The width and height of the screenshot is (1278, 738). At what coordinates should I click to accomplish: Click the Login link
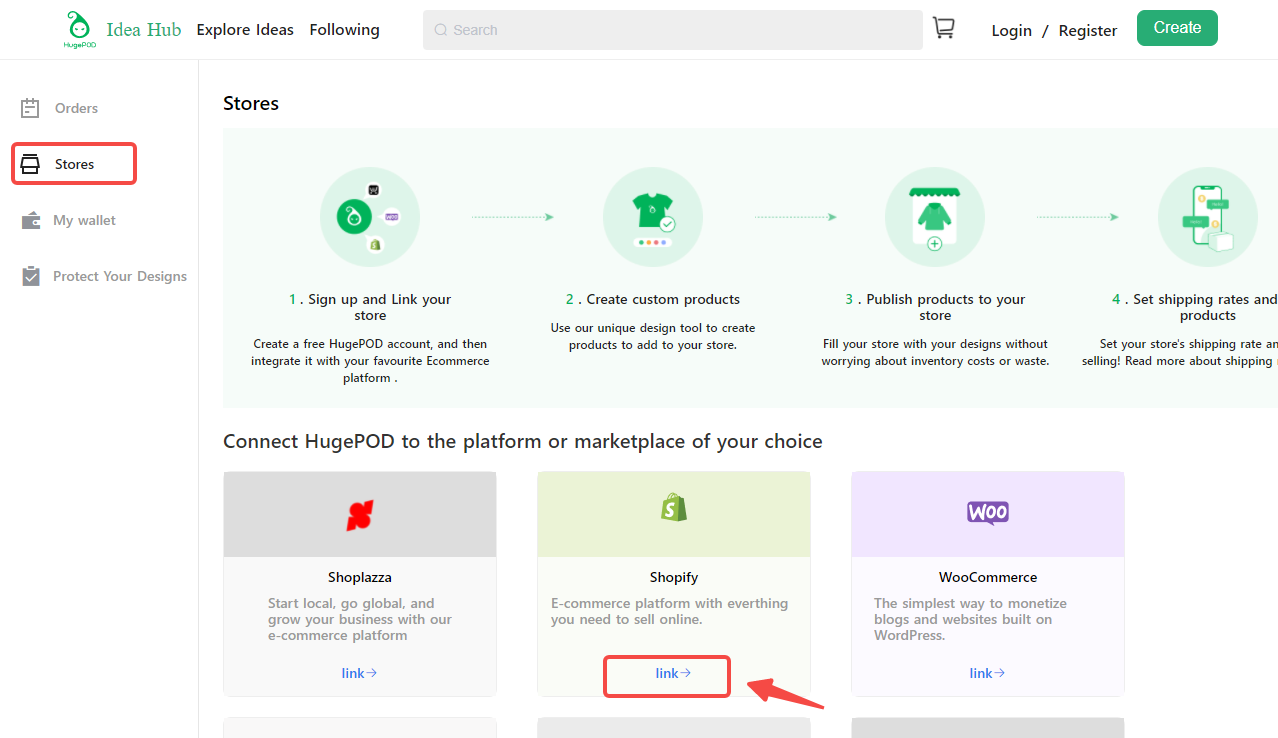click(1011, 31)
